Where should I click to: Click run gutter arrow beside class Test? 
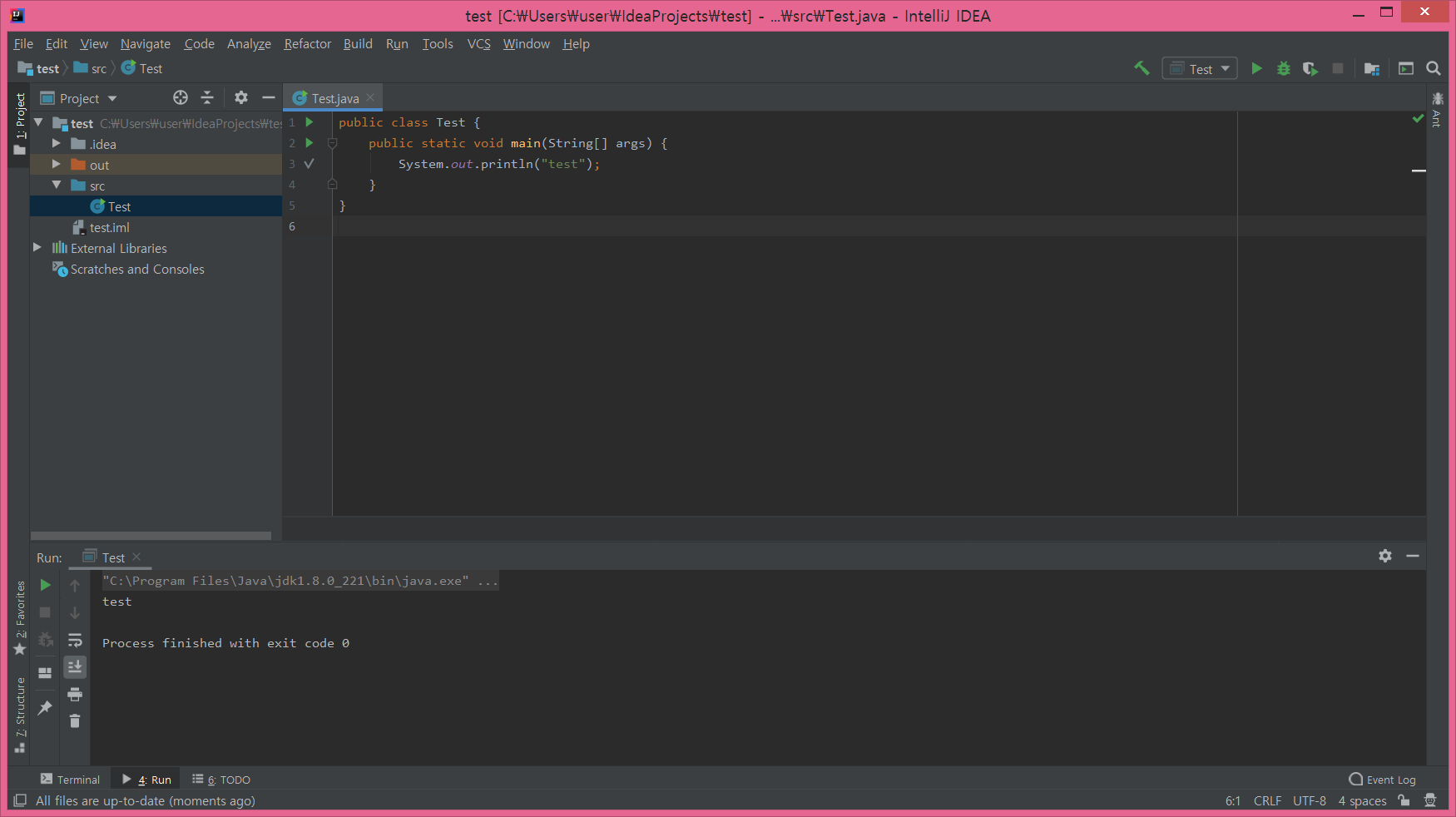coord(310,122)
